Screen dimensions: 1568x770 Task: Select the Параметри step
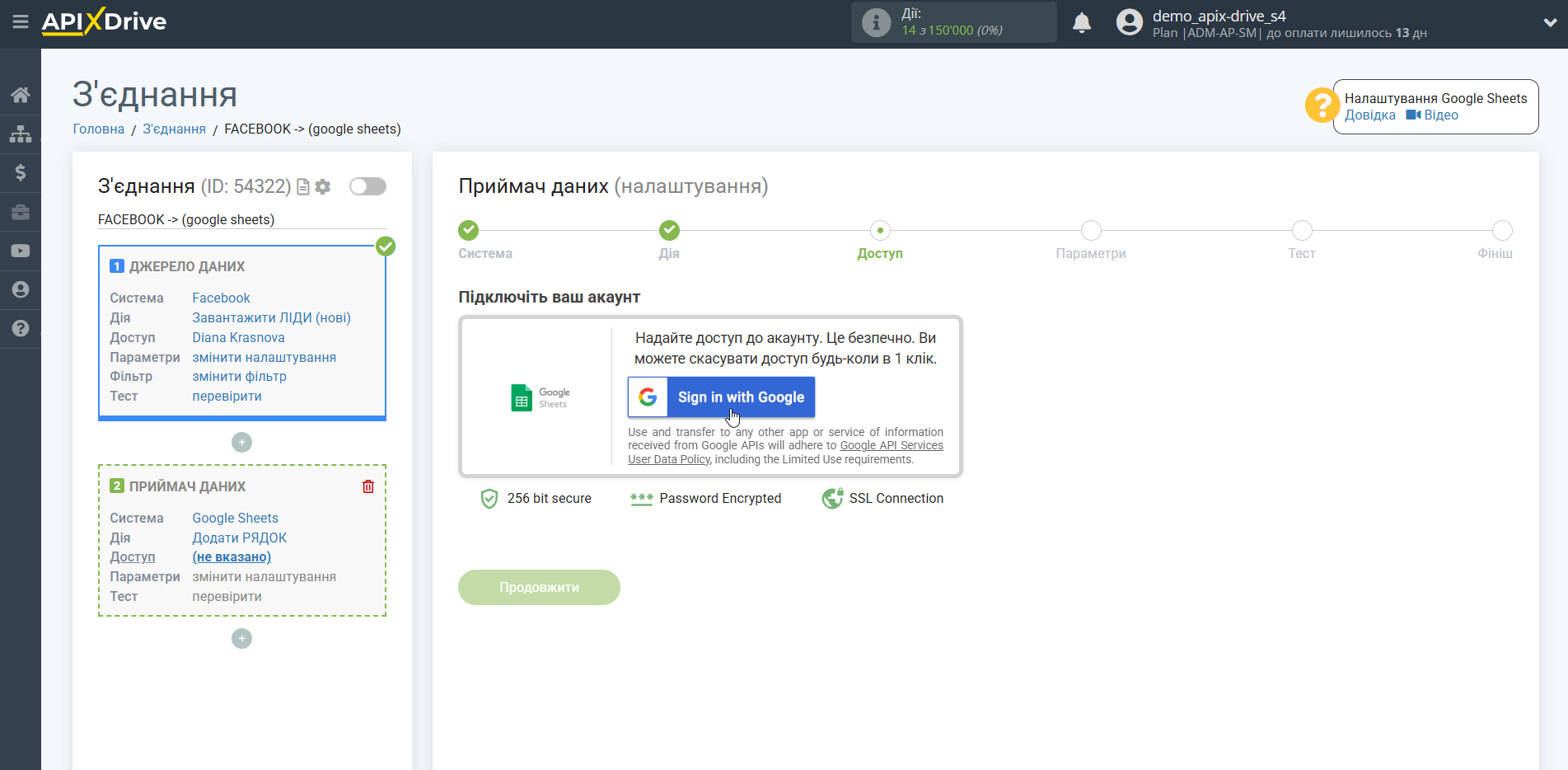1091,230
